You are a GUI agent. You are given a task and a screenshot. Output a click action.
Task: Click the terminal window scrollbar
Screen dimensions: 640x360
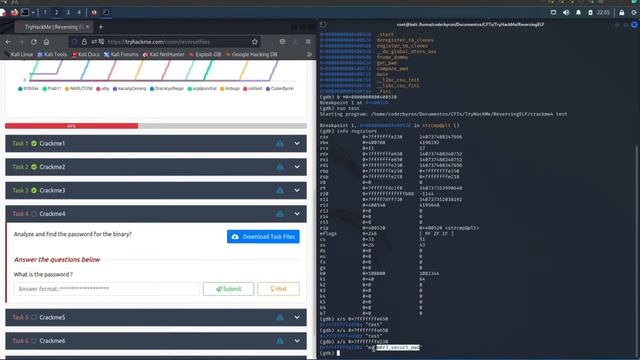637,251
